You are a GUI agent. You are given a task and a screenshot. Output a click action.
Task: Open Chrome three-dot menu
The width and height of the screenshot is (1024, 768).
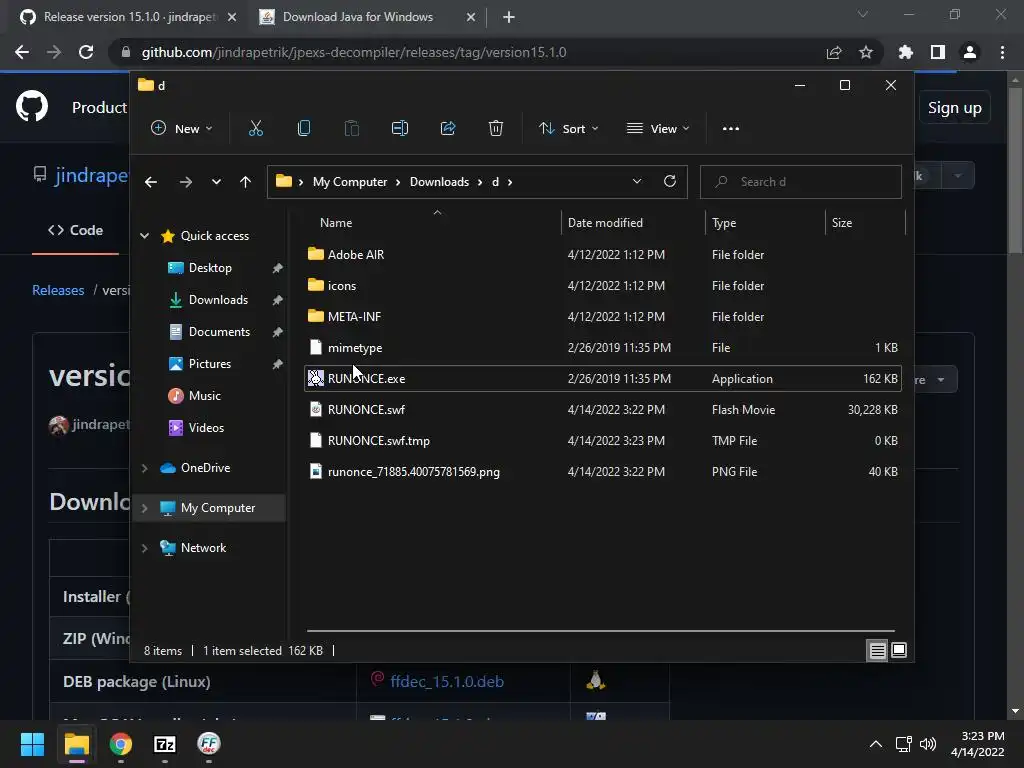pos(1002,52)
